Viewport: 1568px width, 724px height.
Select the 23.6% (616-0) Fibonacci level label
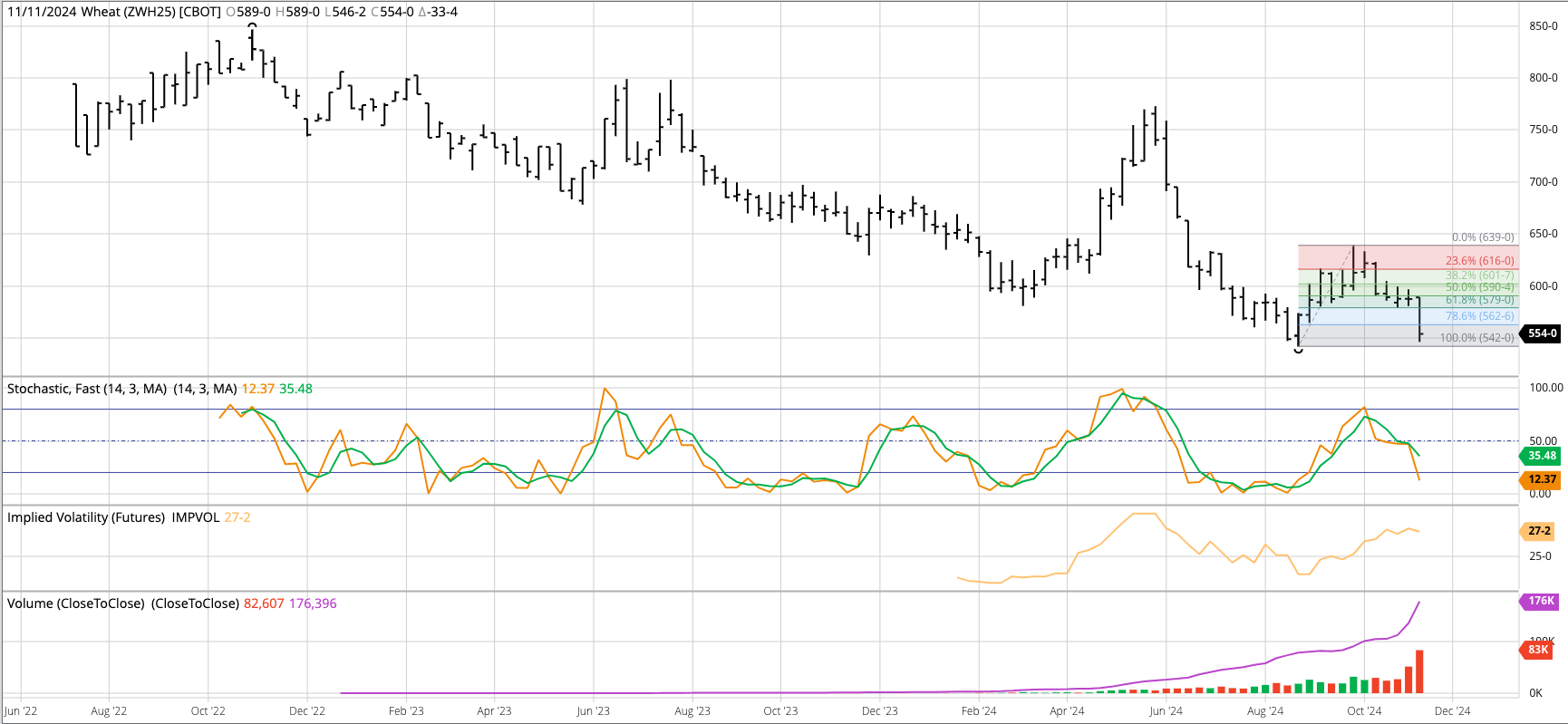pyautogui.click(x=1479, y=261)
